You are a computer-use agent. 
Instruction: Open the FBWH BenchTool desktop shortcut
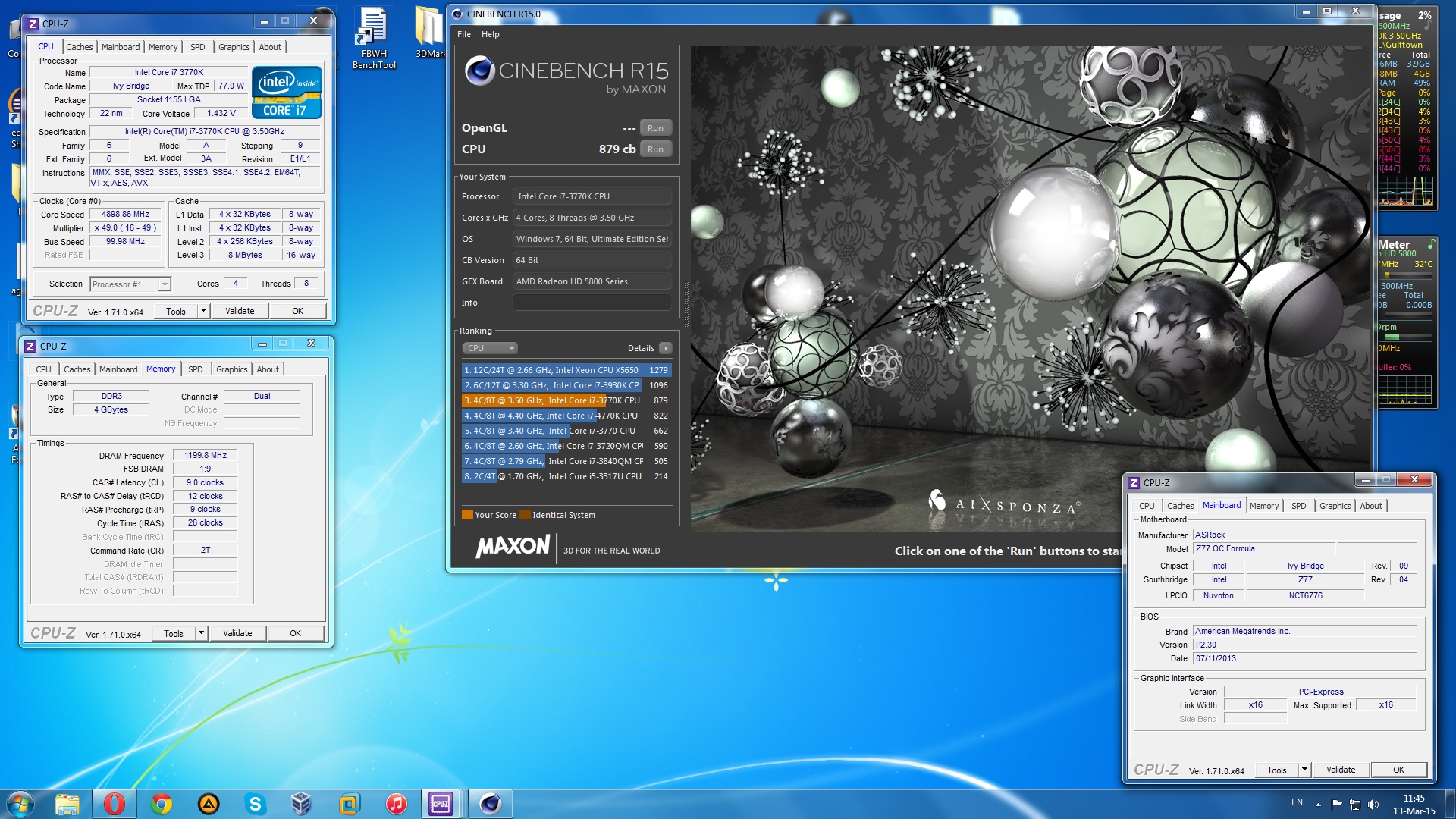[x=374, y=38]
